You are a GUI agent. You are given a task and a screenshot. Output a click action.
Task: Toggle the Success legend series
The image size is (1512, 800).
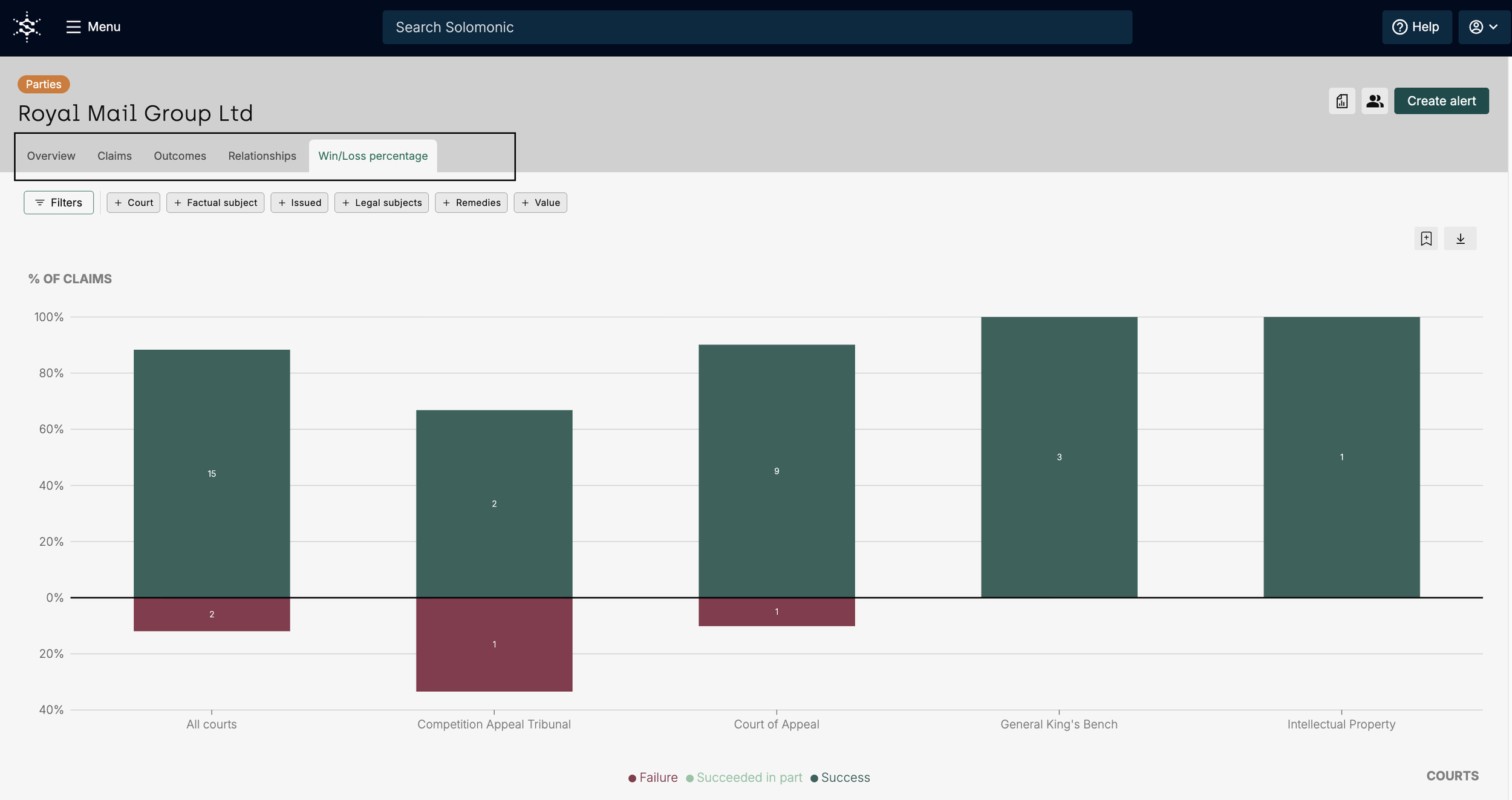(x=840, y=778)
